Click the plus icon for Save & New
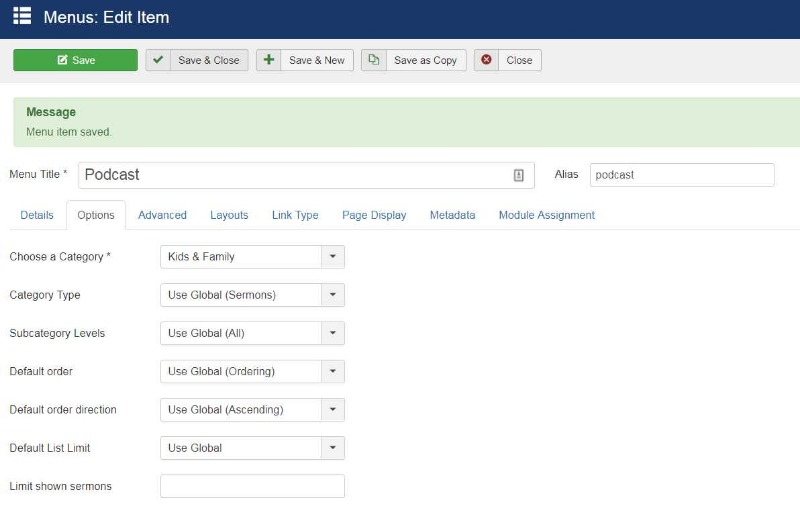The width and height of the screenshot is (800, 532). [x=268, y=60]
